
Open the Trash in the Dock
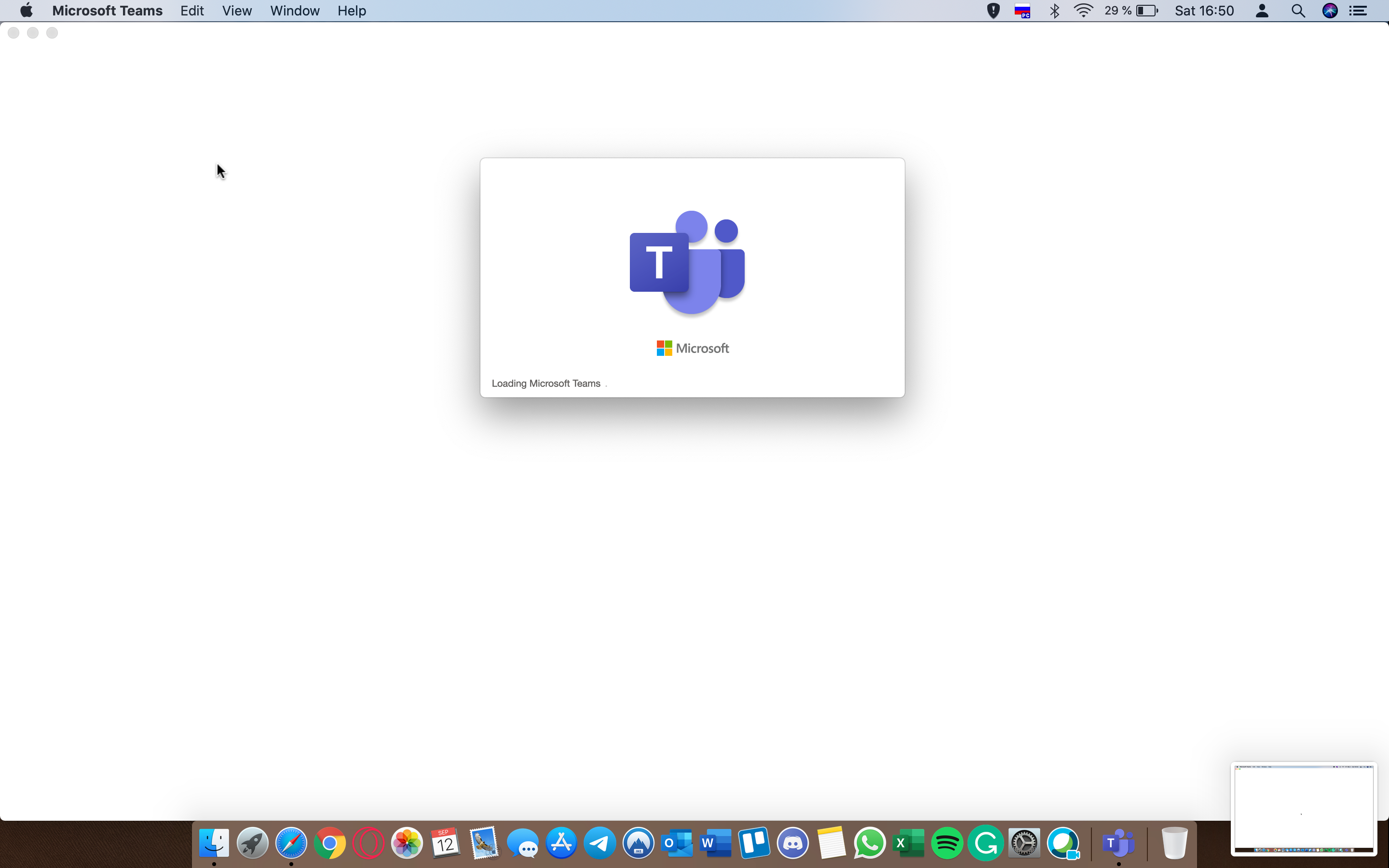coord(1174,843)
